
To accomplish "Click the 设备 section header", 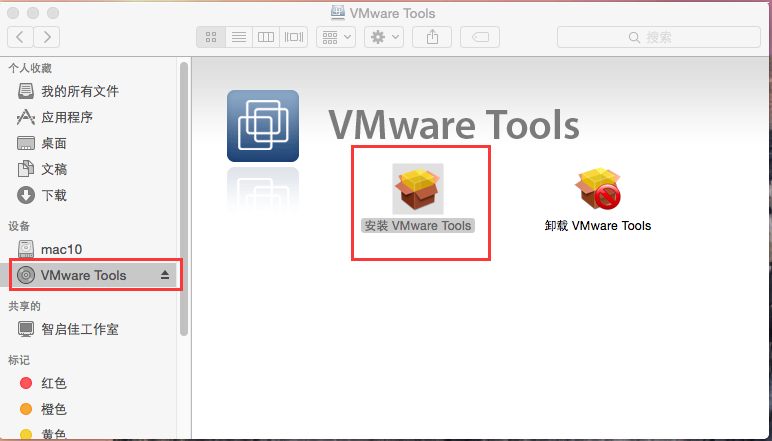I will pyautogui.click(x=19, y=226).
